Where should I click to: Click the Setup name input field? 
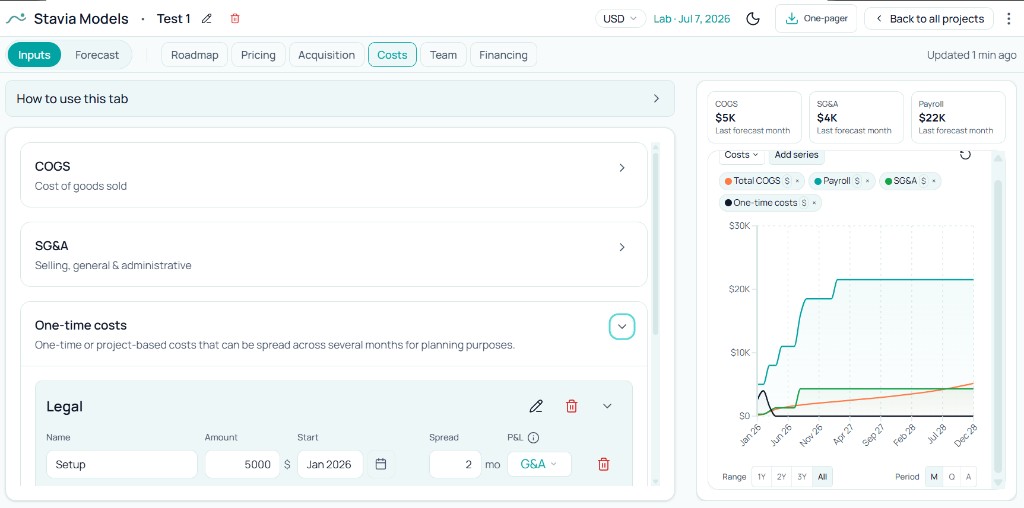click(122, 464)
